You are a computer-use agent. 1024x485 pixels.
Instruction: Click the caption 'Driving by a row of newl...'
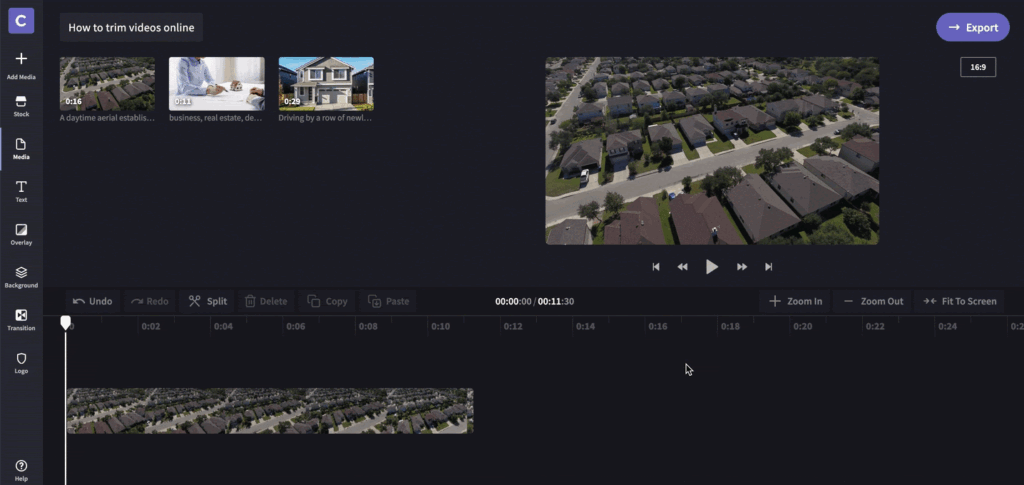pyautogui.click(x=325, y=118)
